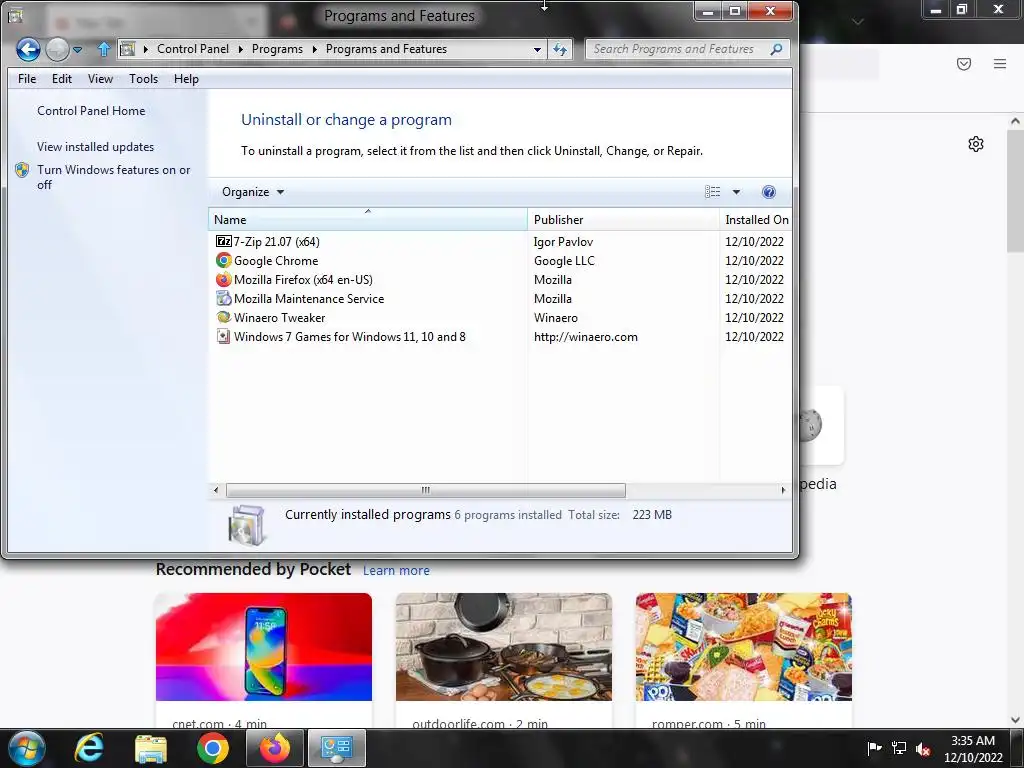Expand the arrow after Control Panel breadcrumb
1024x768 pixels.
click(240, 49)
